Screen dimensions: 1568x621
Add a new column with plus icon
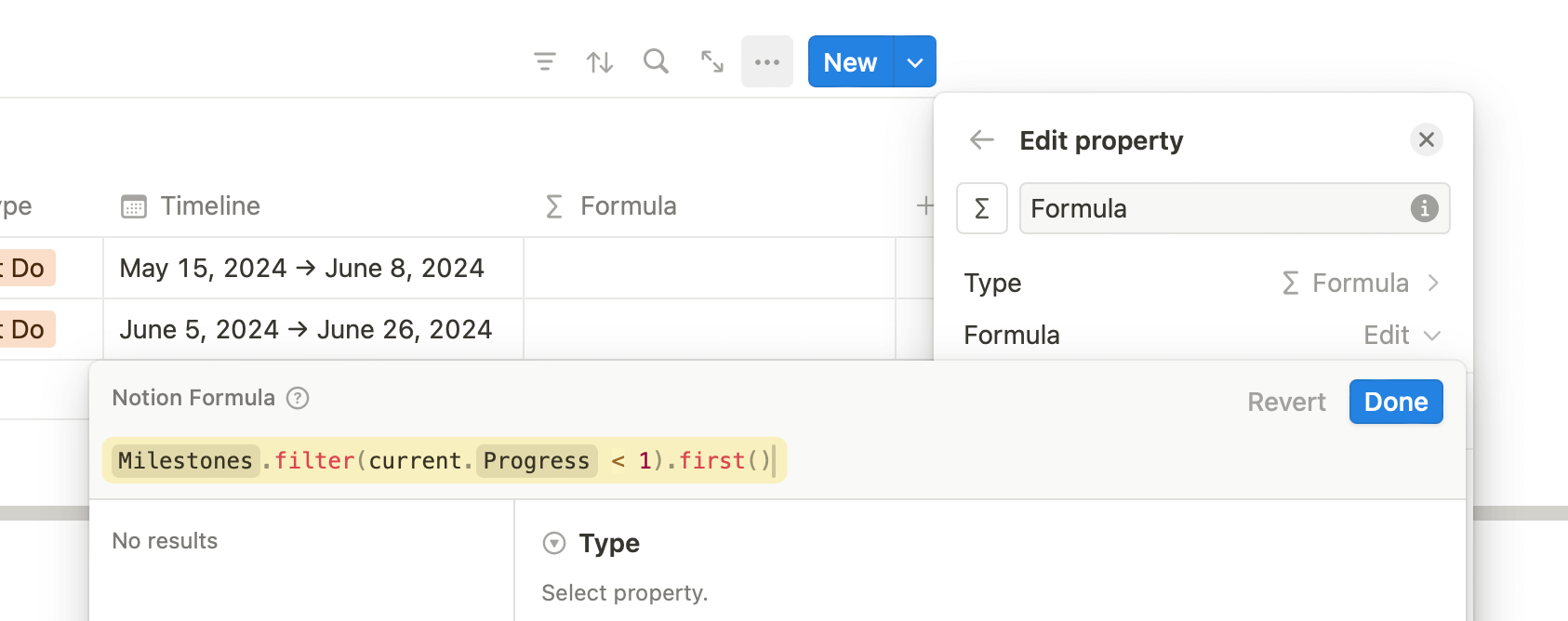click(924, 205)
